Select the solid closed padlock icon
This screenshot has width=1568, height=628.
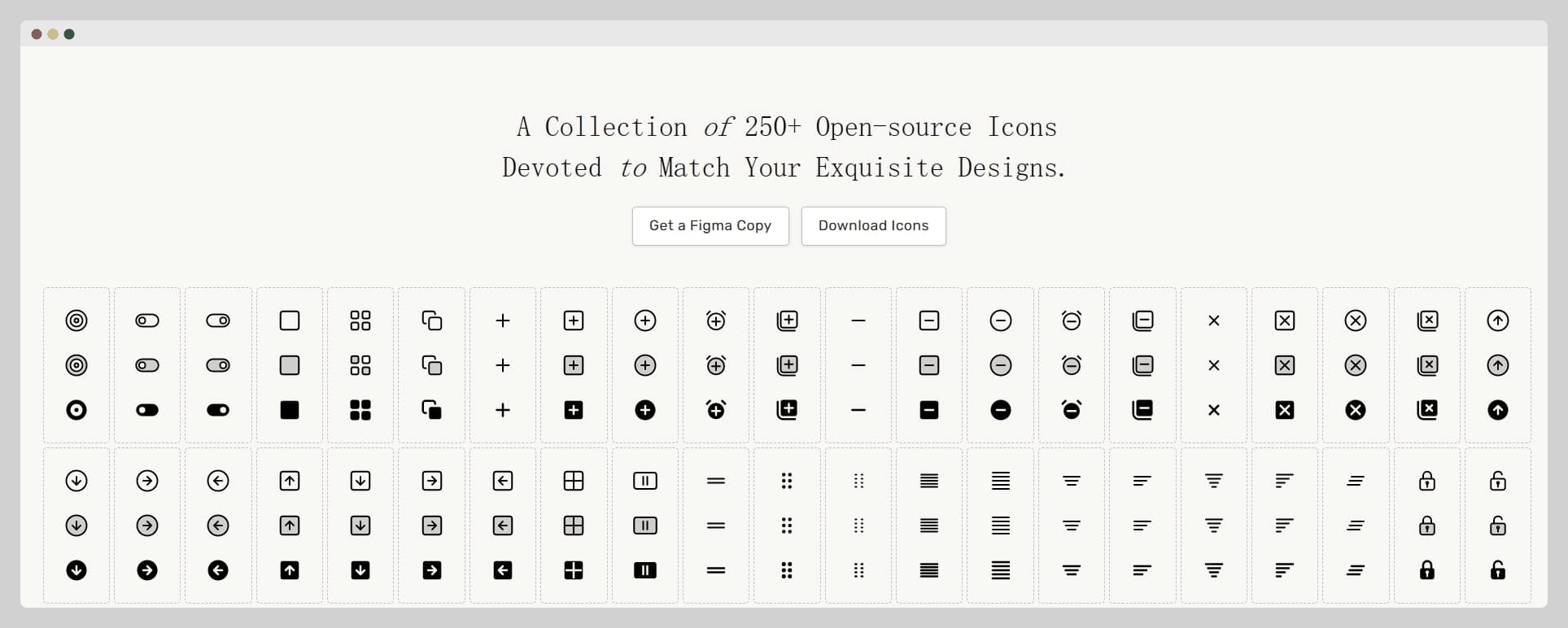(x=1427, y=570)
